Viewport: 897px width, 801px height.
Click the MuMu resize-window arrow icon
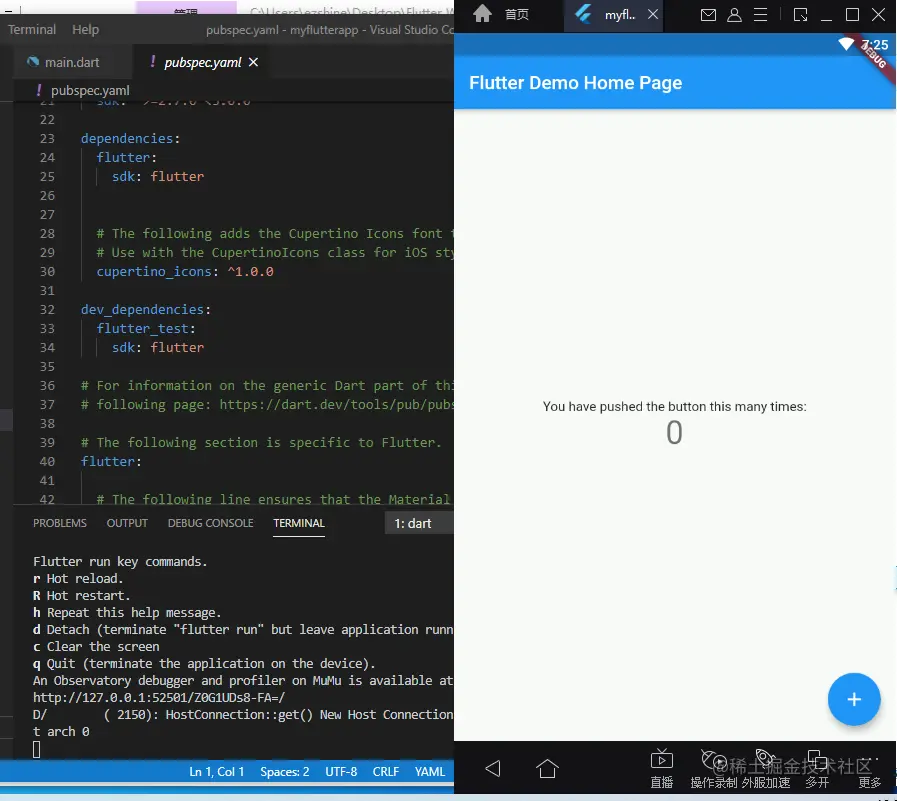pyautogui.click(x=800, y=15)
